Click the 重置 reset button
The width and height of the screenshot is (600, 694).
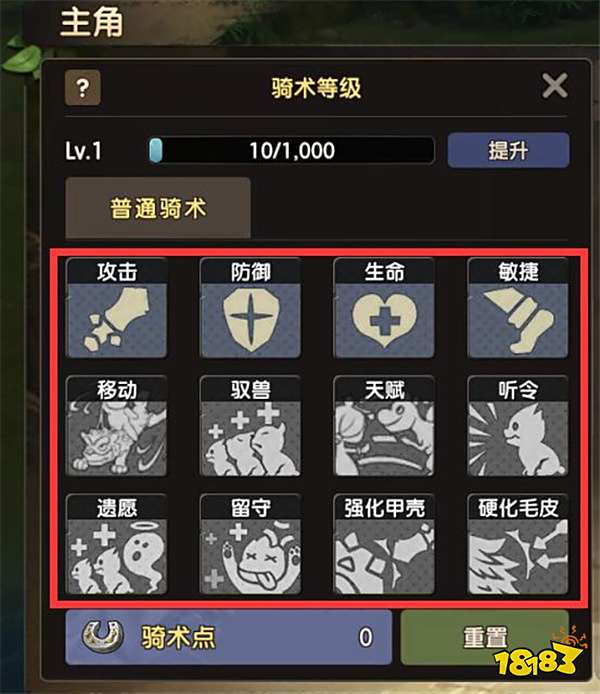[485, 637]
